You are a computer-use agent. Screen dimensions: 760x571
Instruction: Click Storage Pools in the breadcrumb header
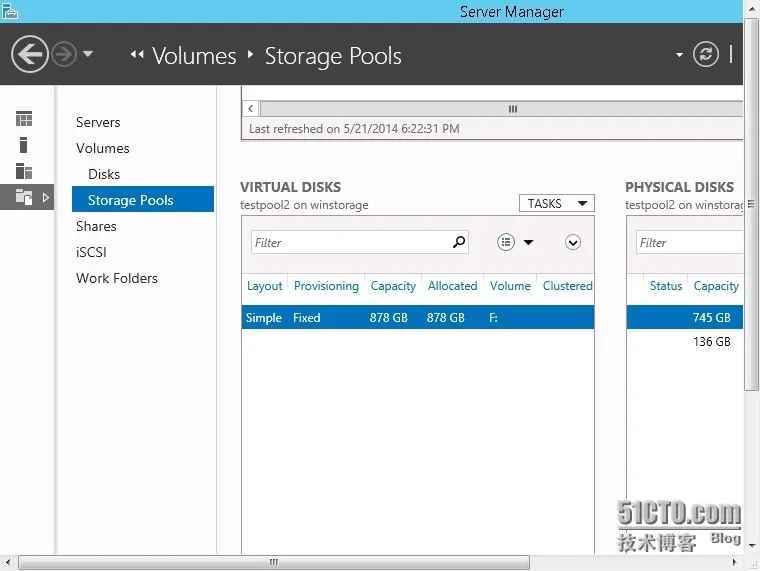coord(333,56)
